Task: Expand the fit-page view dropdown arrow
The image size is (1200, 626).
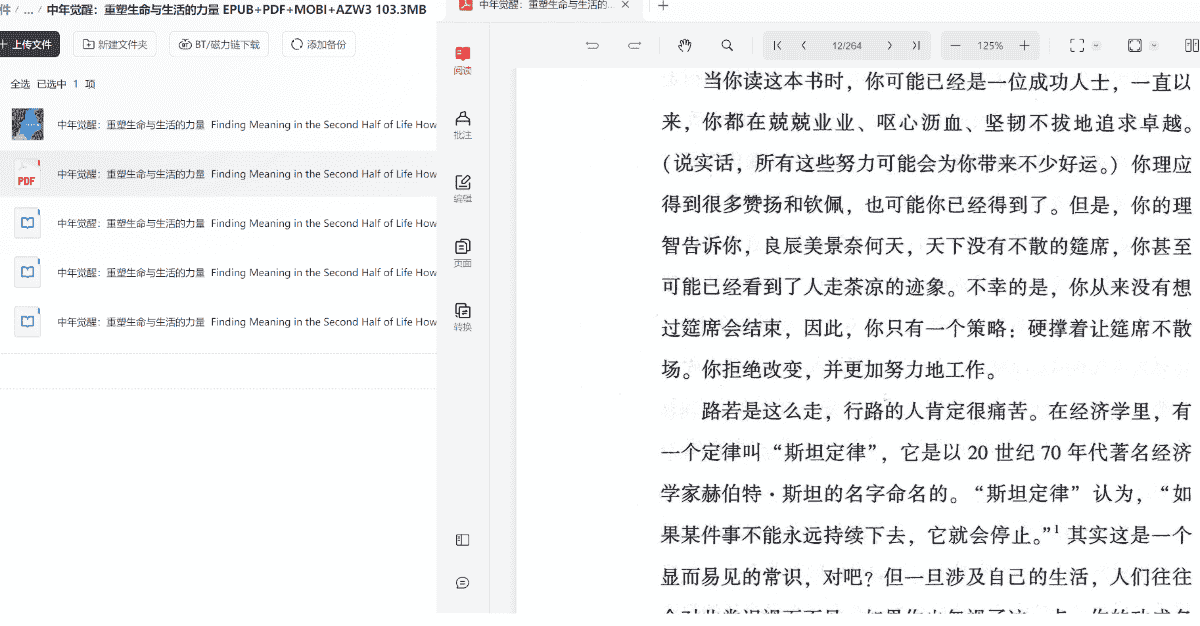Action: (1154, 46)
